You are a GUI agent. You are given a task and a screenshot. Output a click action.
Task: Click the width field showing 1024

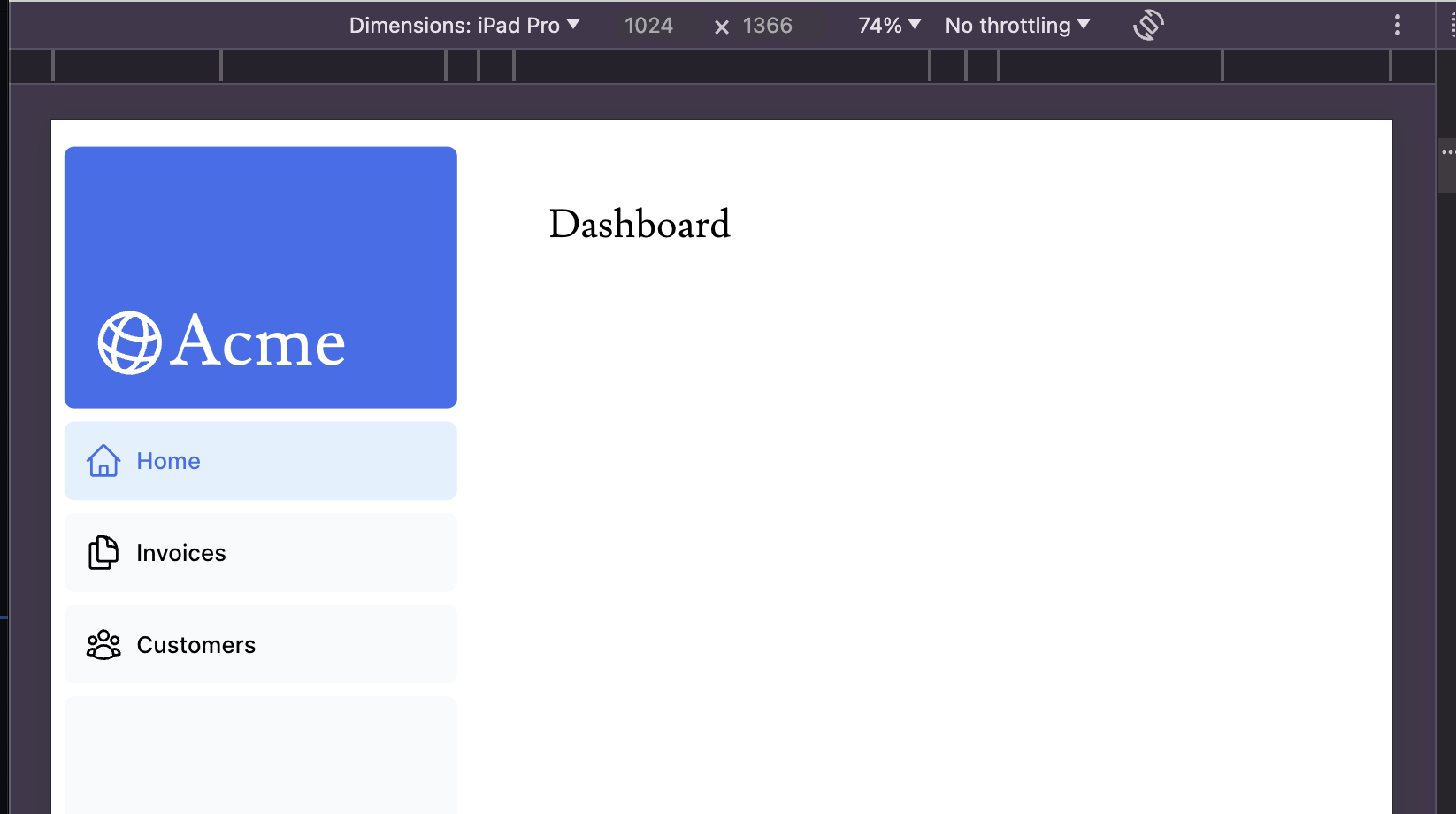(648, 26)
